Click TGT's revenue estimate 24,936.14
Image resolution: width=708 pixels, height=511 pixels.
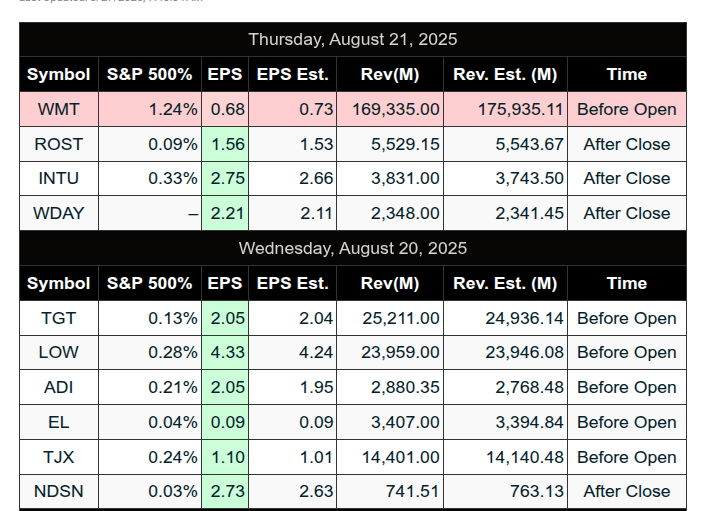tap(505, 318)
